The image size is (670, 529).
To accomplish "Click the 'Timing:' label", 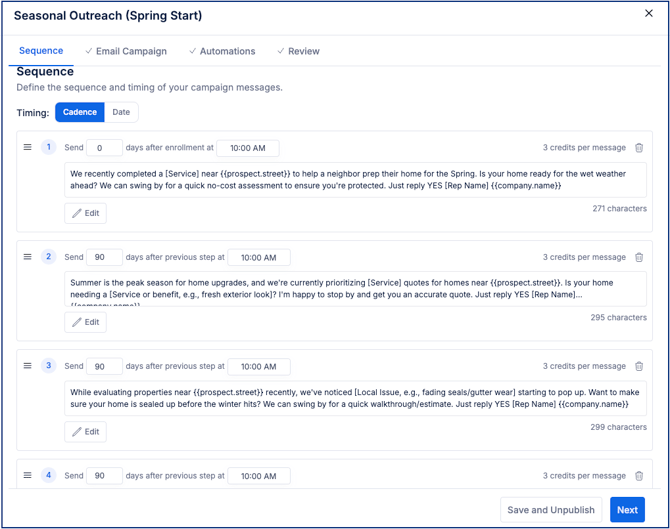I will coord(33,113).
